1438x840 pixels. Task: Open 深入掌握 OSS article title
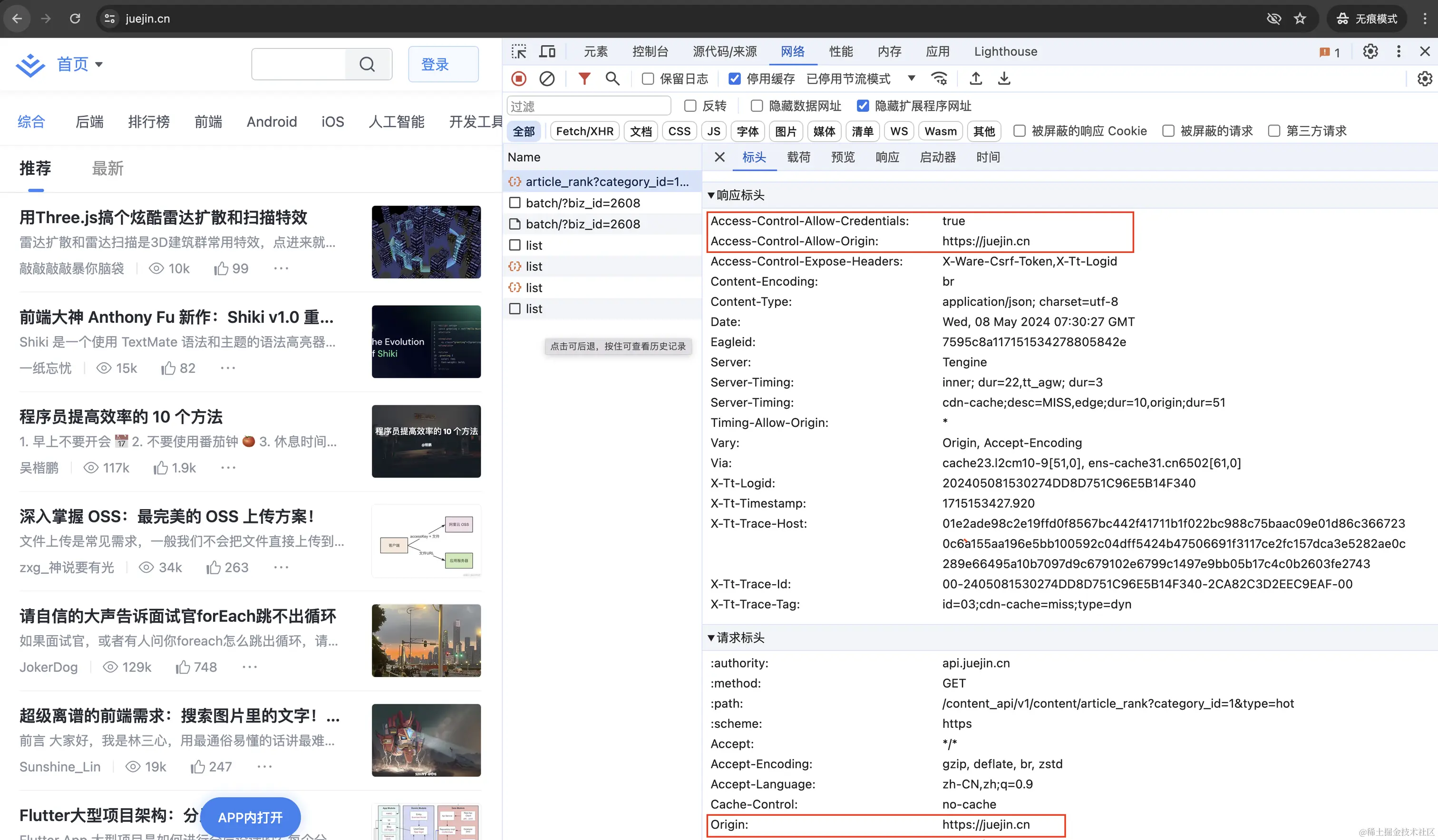click(x=167, y=516)
